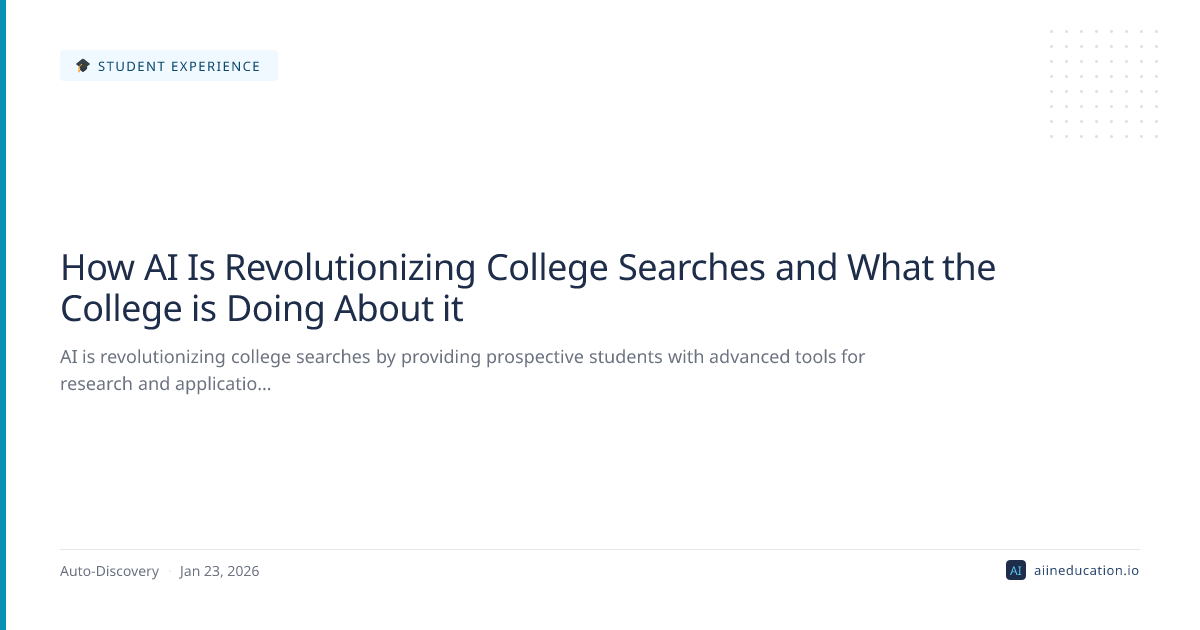Screen dimensions: 1200x630
Task: Click the graduation cap icon
Action: click(83, 66)
